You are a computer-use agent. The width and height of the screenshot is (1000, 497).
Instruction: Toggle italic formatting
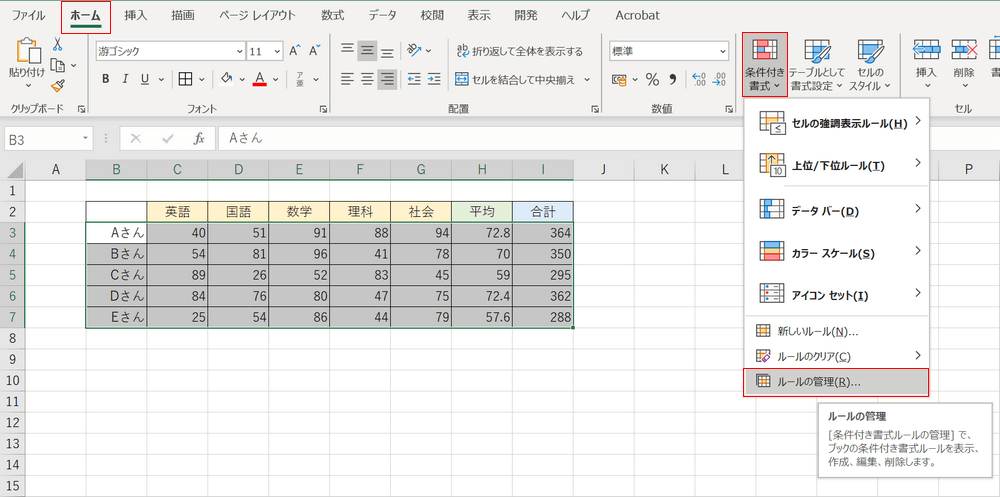(x=126, y=79)
